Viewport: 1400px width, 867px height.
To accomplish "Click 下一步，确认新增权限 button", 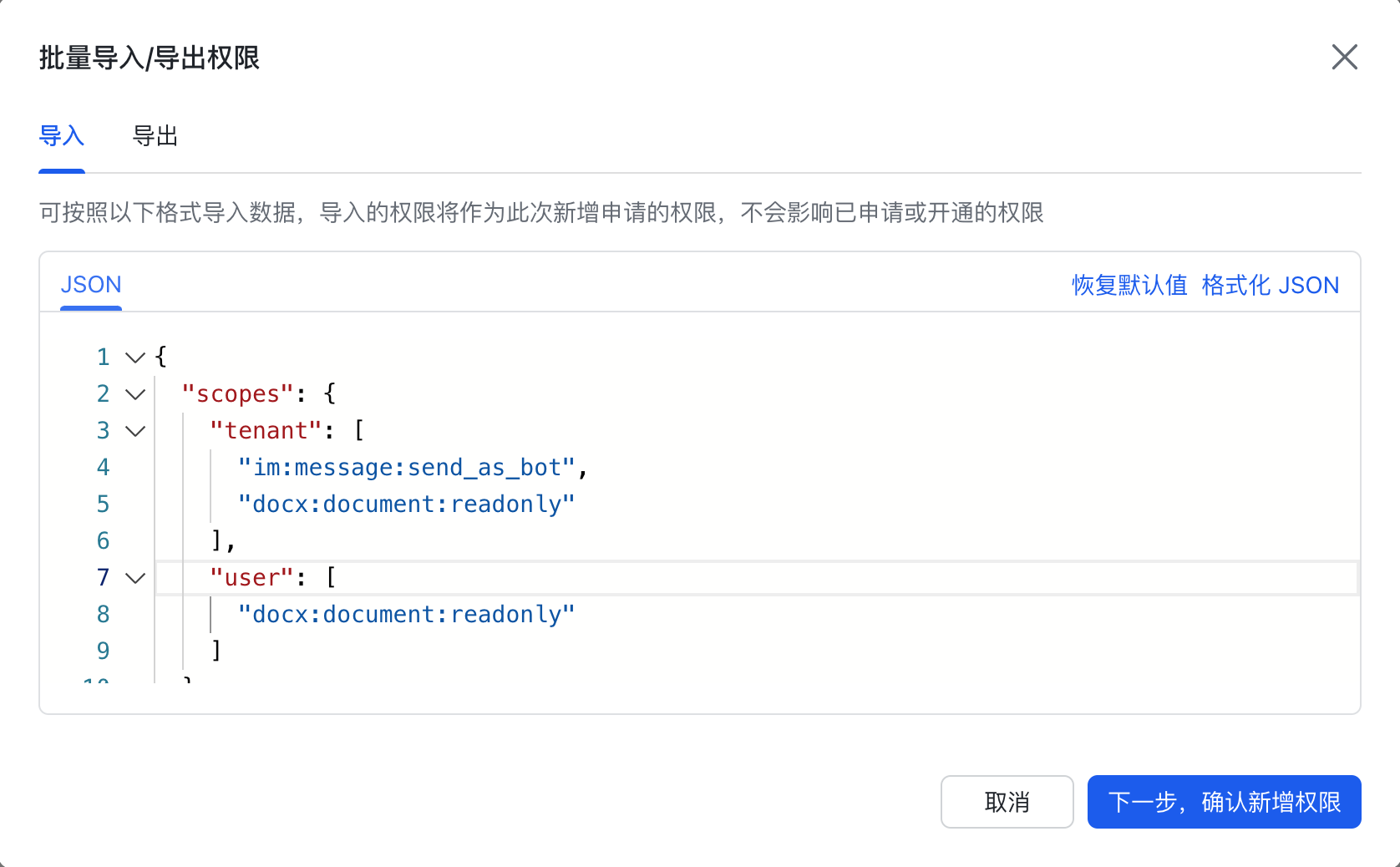I will (1224, 802).
